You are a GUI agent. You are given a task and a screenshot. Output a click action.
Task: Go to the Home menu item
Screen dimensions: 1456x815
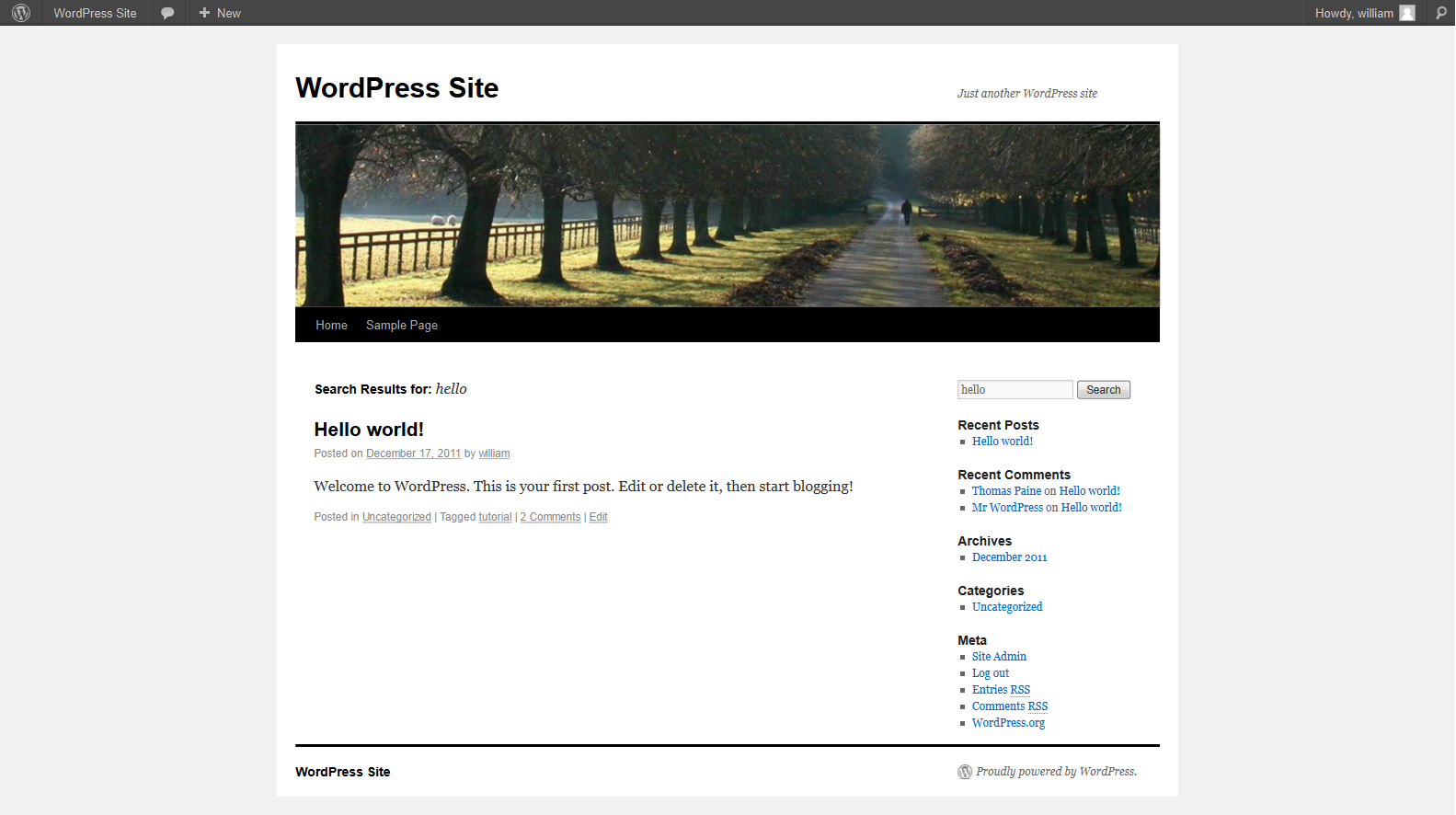pos(331,326)
